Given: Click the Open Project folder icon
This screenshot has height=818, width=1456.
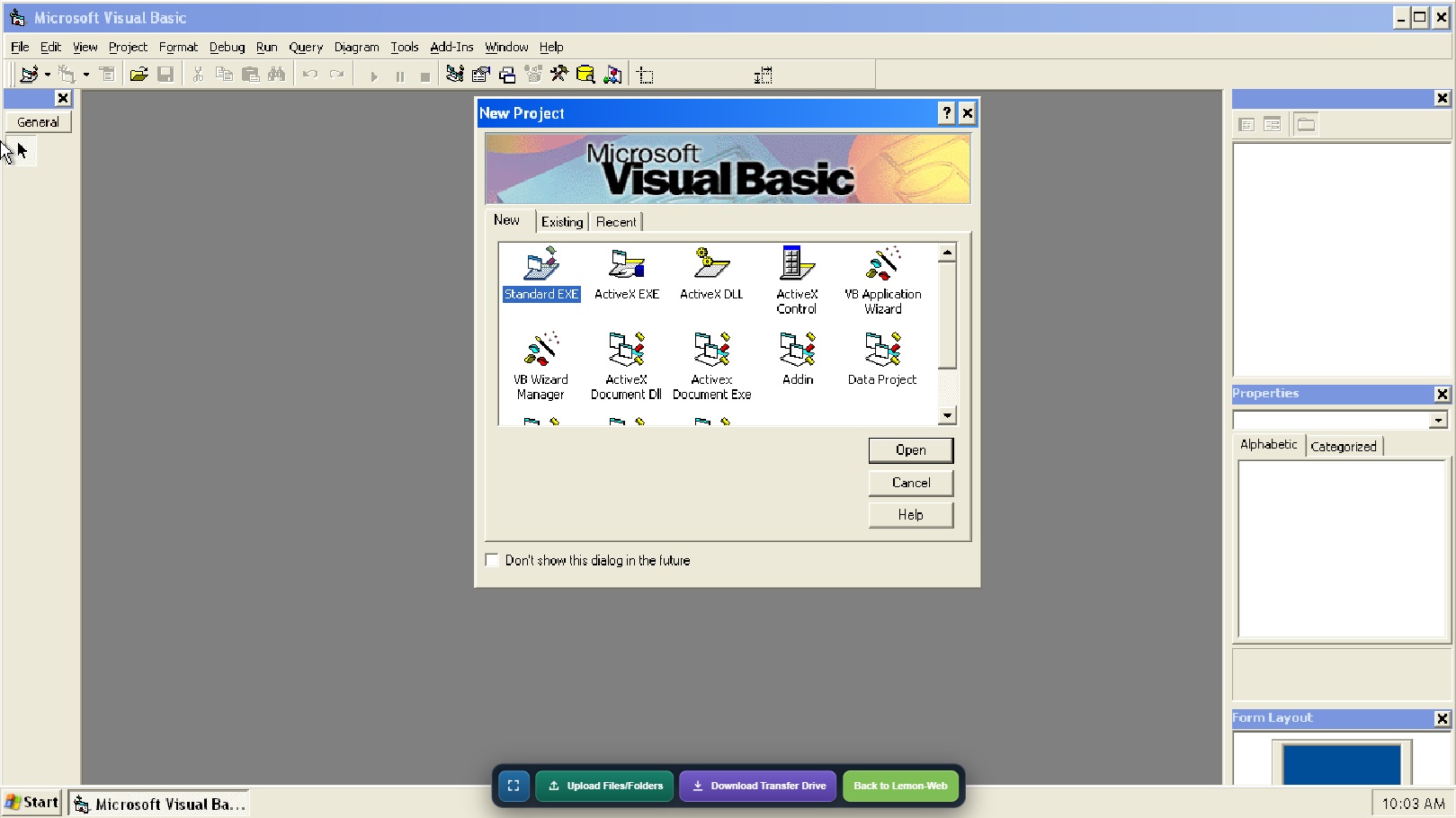Looking at the screenshot, I should (x=138, y=75).
